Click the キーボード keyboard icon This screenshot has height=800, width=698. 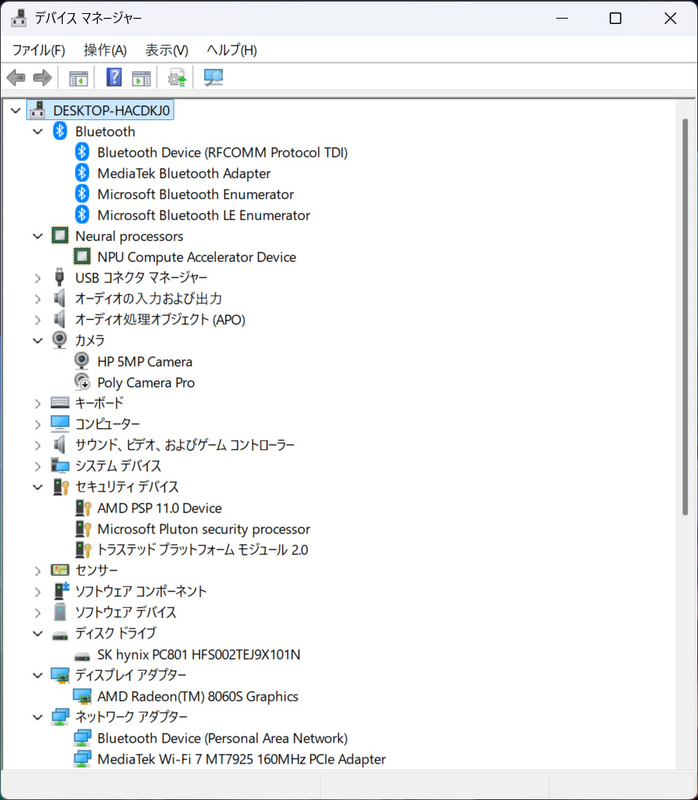(60, 403)
